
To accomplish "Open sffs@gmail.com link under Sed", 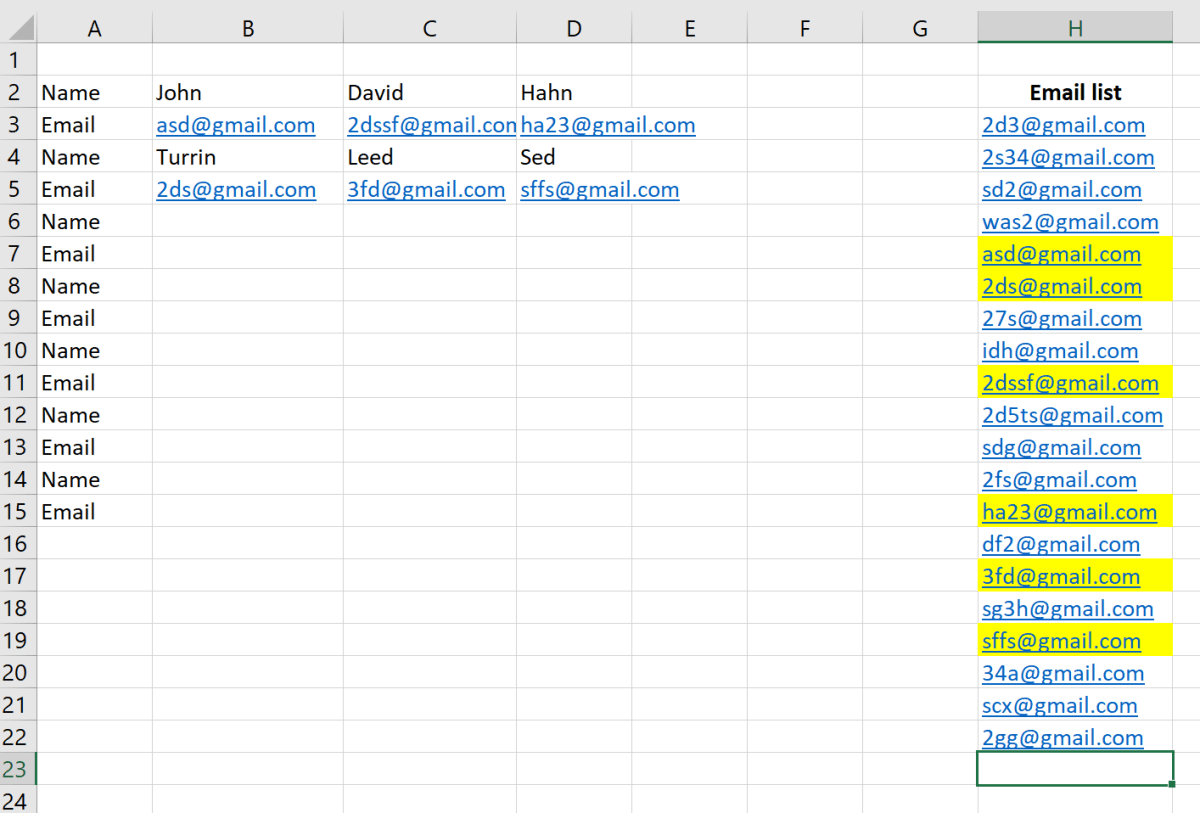I will click(x=600, y=189).
